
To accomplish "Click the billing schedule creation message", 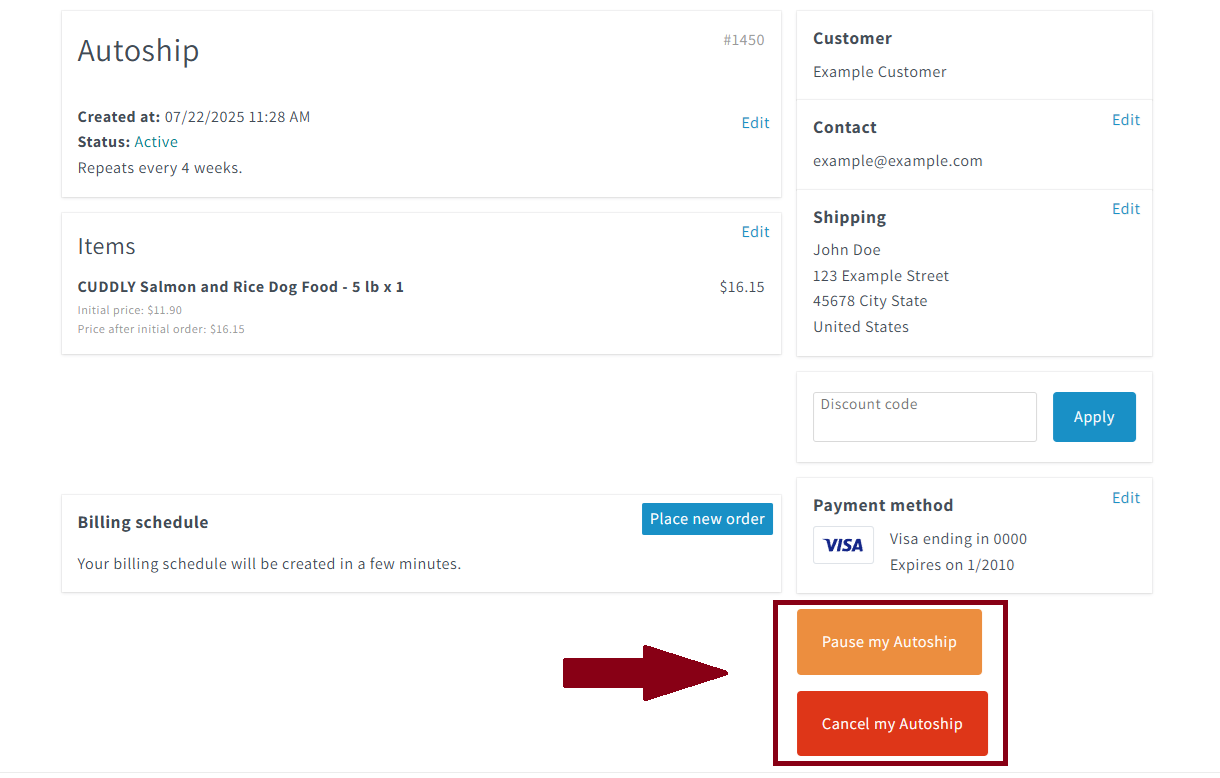I will [x=269, y=564].
